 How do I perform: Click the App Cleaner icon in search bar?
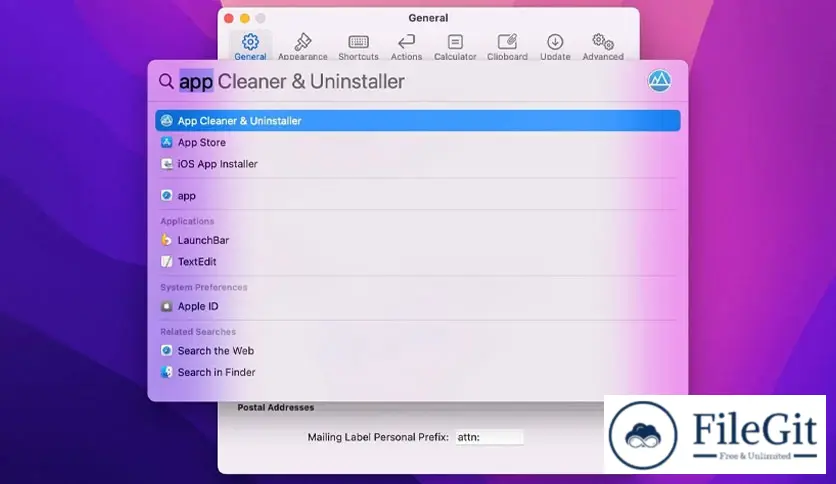(x=660, y=81)
